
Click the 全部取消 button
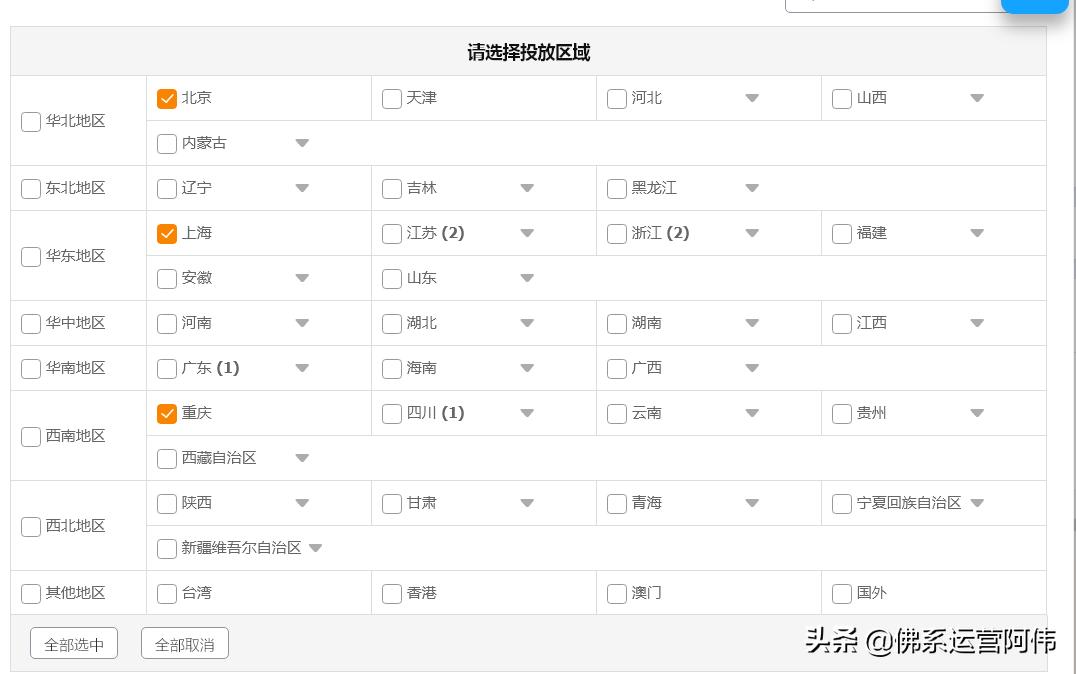pos(184,643)
